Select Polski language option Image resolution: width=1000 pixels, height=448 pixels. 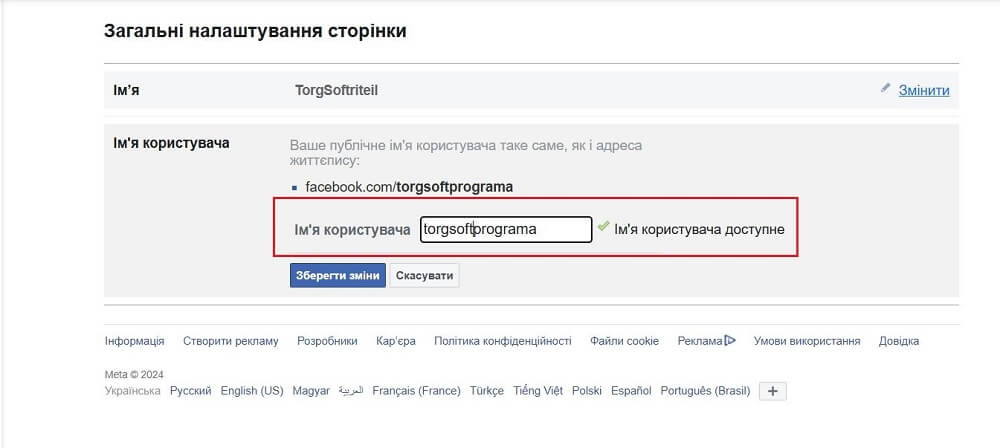point(587,391)
